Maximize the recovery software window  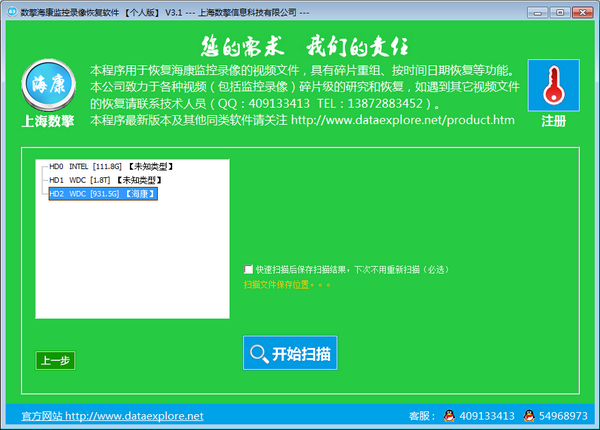(559, 13)
